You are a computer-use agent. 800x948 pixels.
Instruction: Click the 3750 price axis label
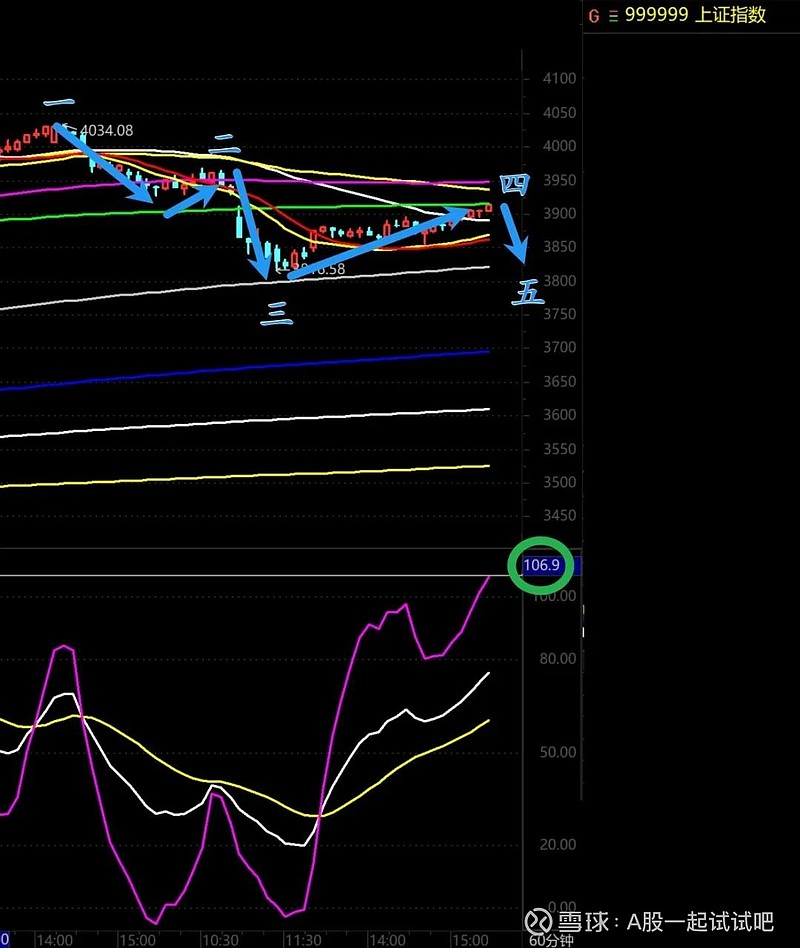tap(559, 314)
